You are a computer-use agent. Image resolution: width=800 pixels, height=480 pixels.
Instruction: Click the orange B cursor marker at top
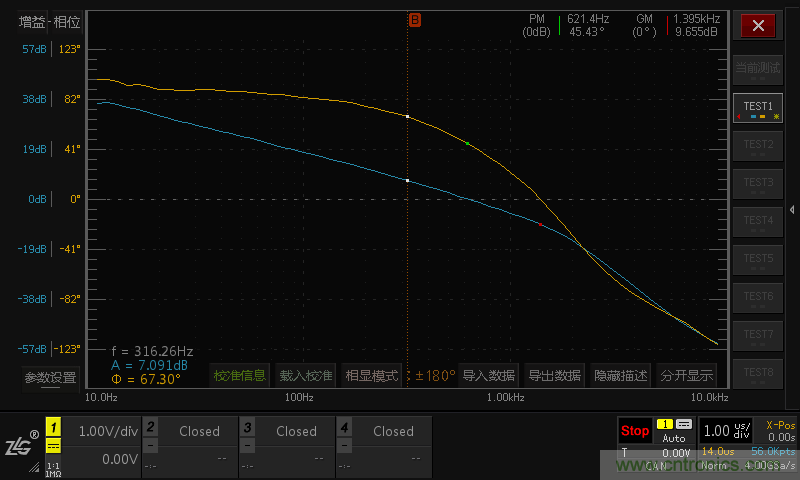[414, 19]
